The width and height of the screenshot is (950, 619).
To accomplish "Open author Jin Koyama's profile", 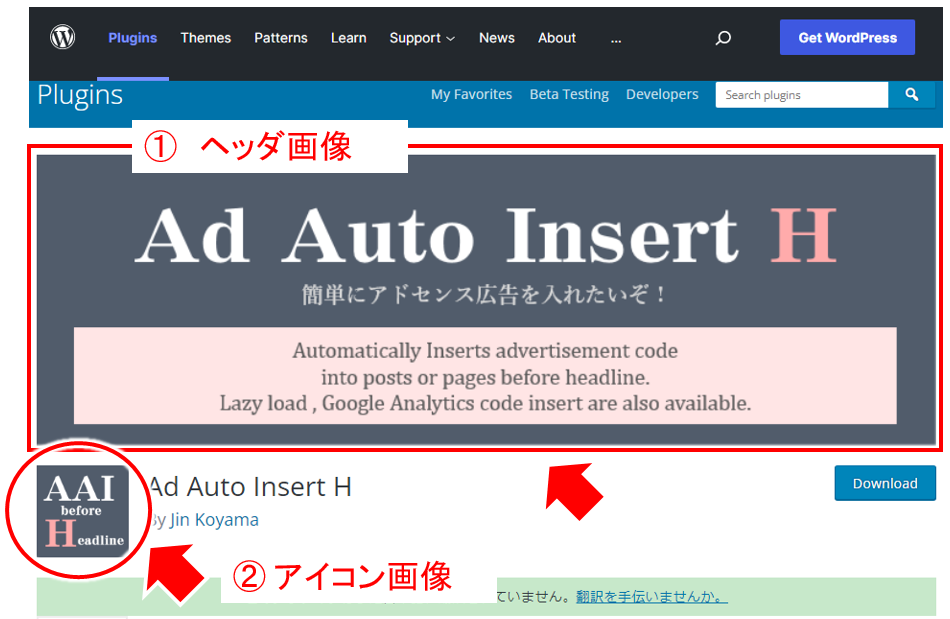I will pos(214,520).
